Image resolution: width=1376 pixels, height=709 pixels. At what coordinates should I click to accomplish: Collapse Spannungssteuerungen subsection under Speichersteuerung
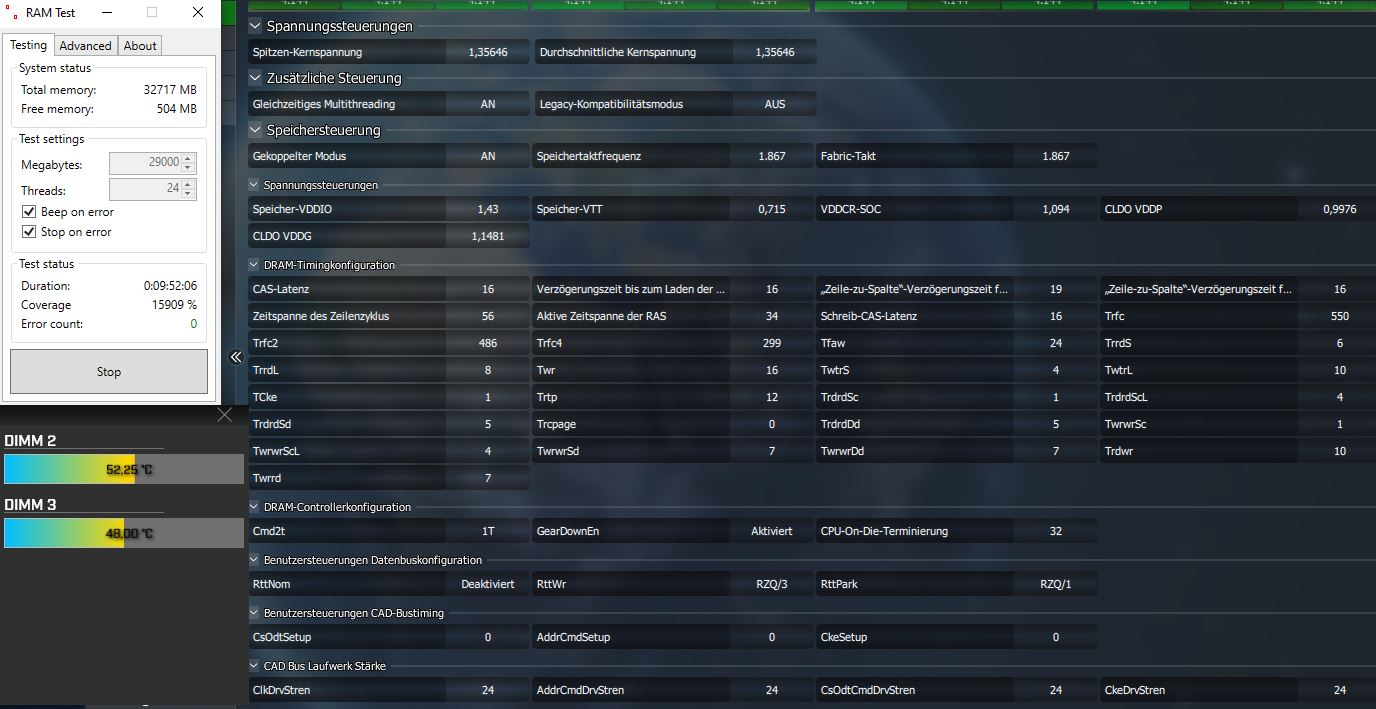[x=254, y=185]
